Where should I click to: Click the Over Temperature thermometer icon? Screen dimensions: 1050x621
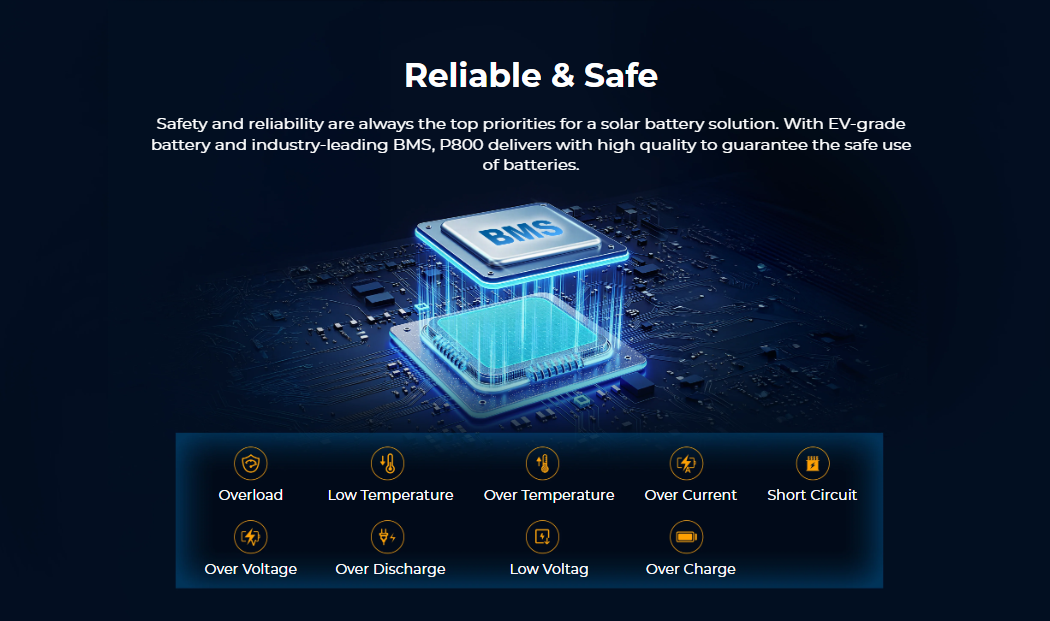(x=542, y=463)
